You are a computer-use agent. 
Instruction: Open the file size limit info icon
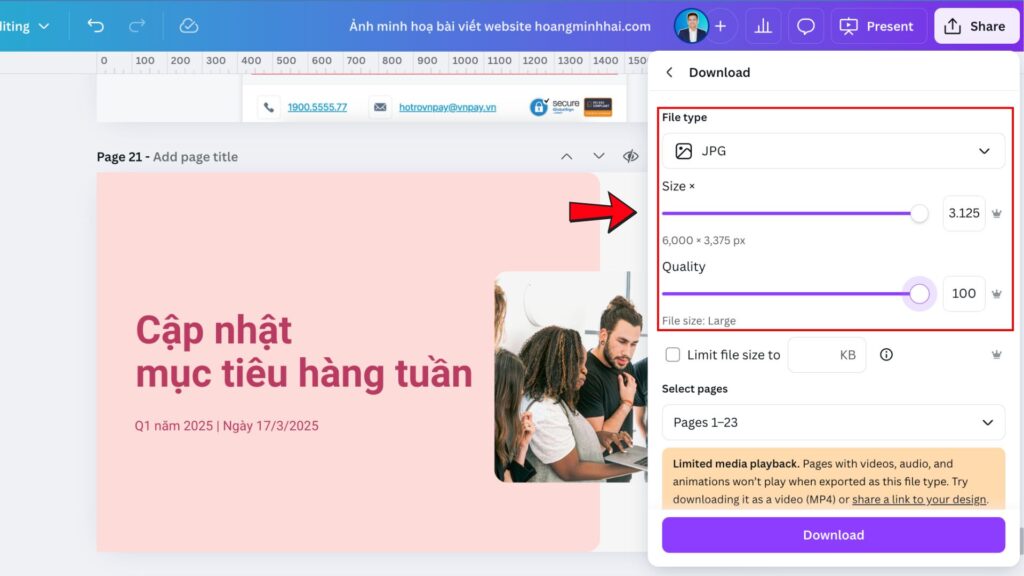click(886, 355)
